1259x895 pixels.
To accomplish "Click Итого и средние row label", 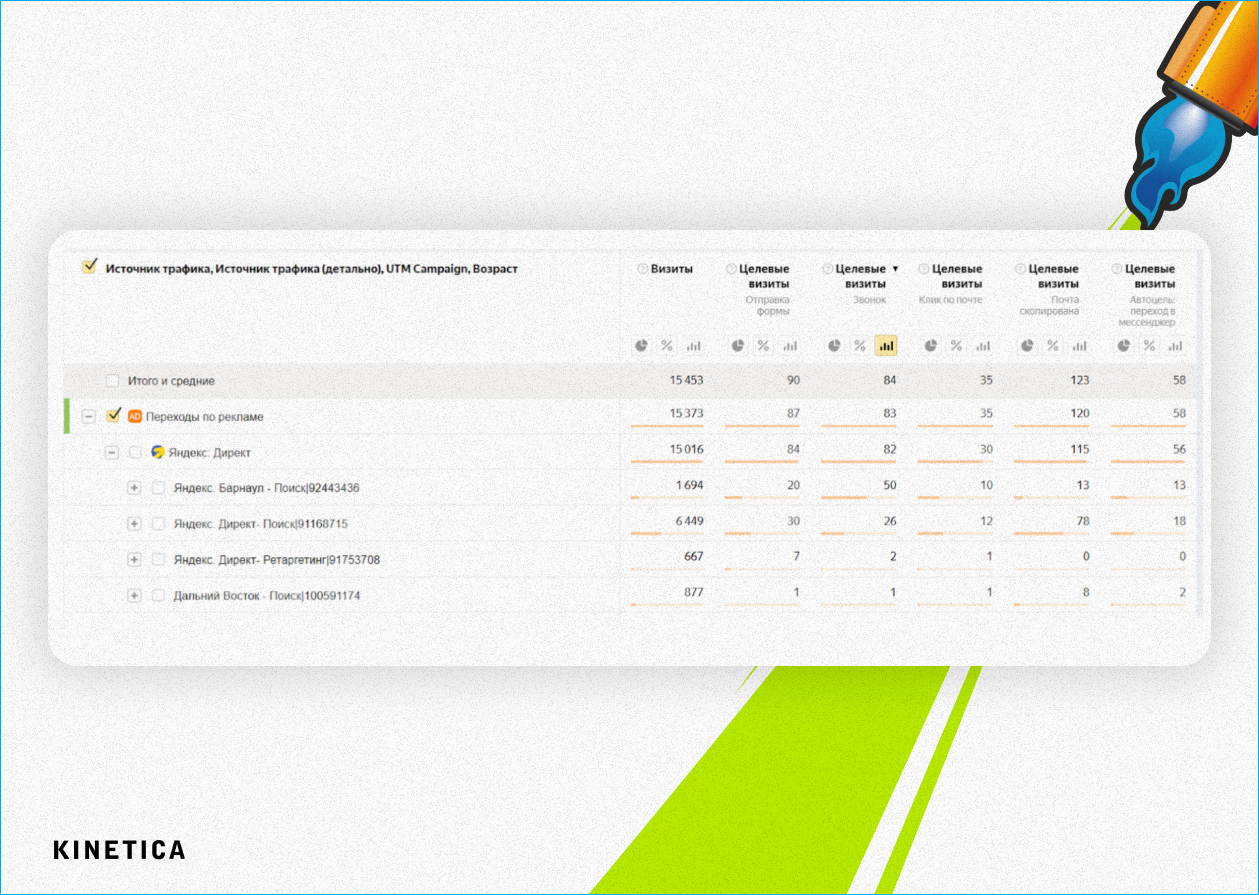I will [171, 381].
